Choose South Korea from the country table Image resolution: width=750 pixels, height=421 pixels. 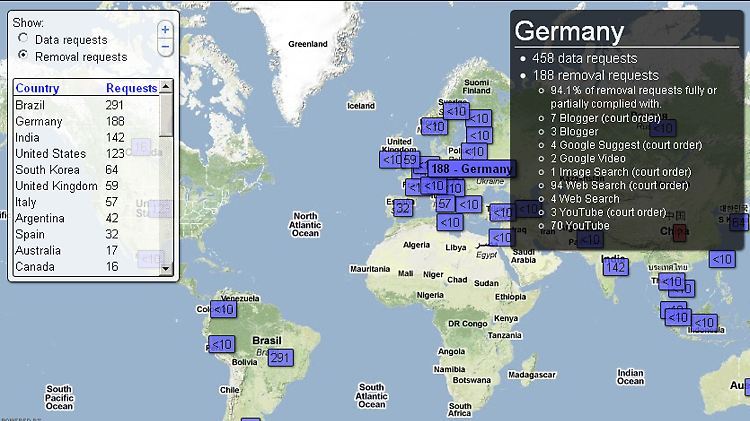pyautogui.click(x=46, y=170)
